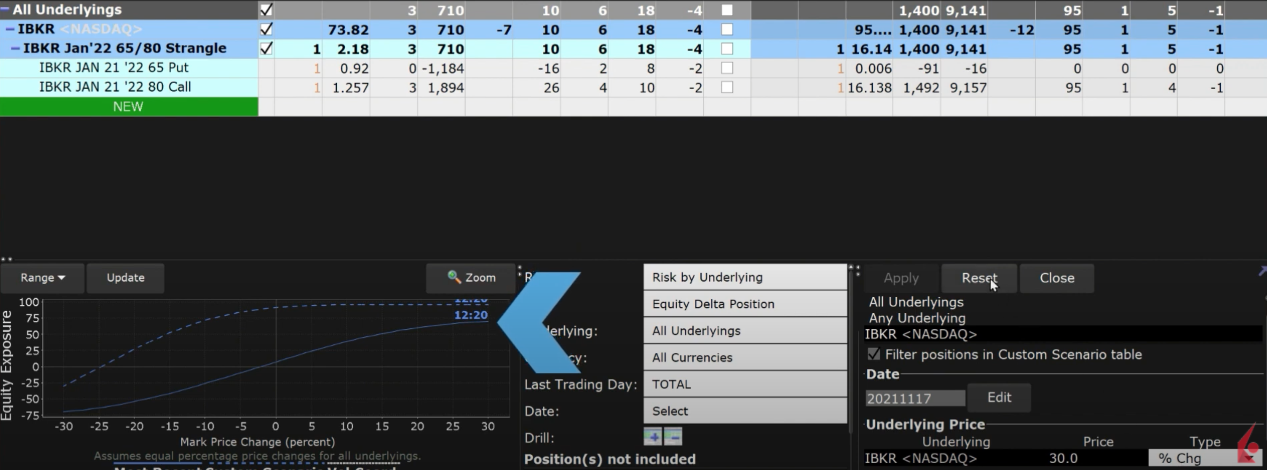Image resolution: width=1267 pixels, height=470 pixels.
Task: Open the % Chg type dropdown
Action: tap(1192, 458)
